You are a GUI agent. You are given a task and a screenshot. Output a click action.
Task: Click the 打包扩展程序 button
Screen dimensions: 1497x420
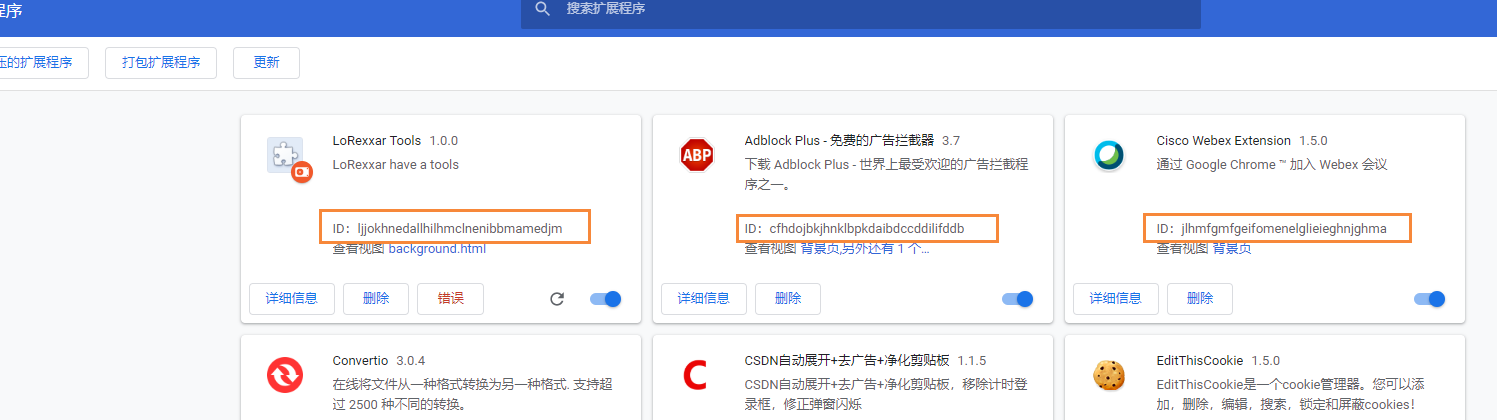click(x=161, y=62)
